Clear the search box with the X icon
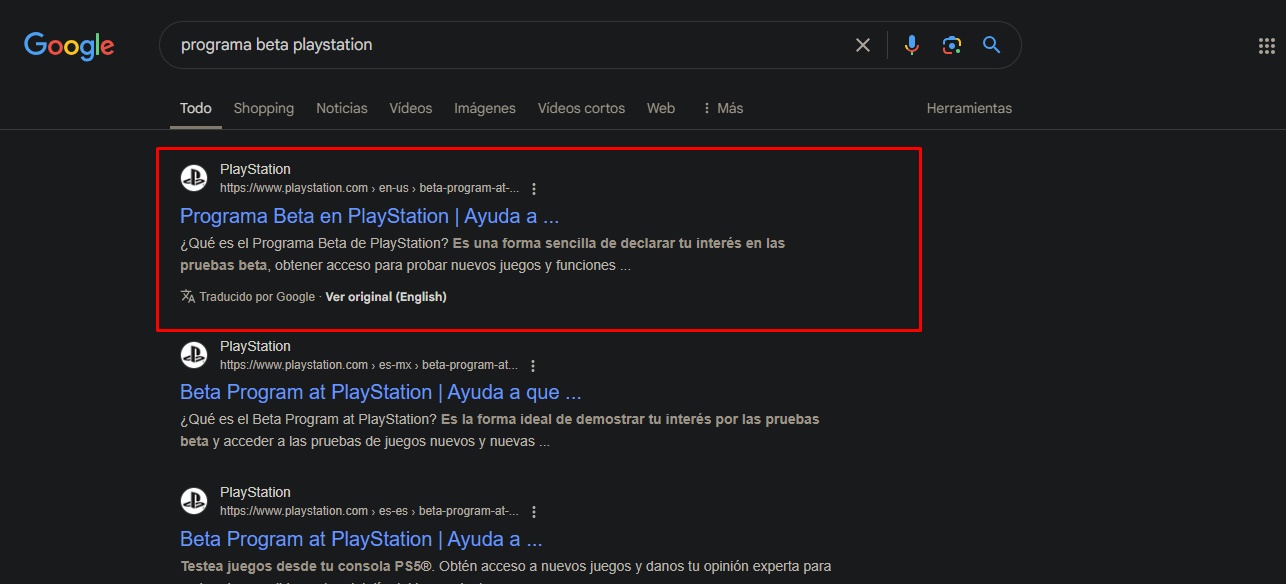The image size is (1286, 584). pyautogui.click(x=862, y=45)
